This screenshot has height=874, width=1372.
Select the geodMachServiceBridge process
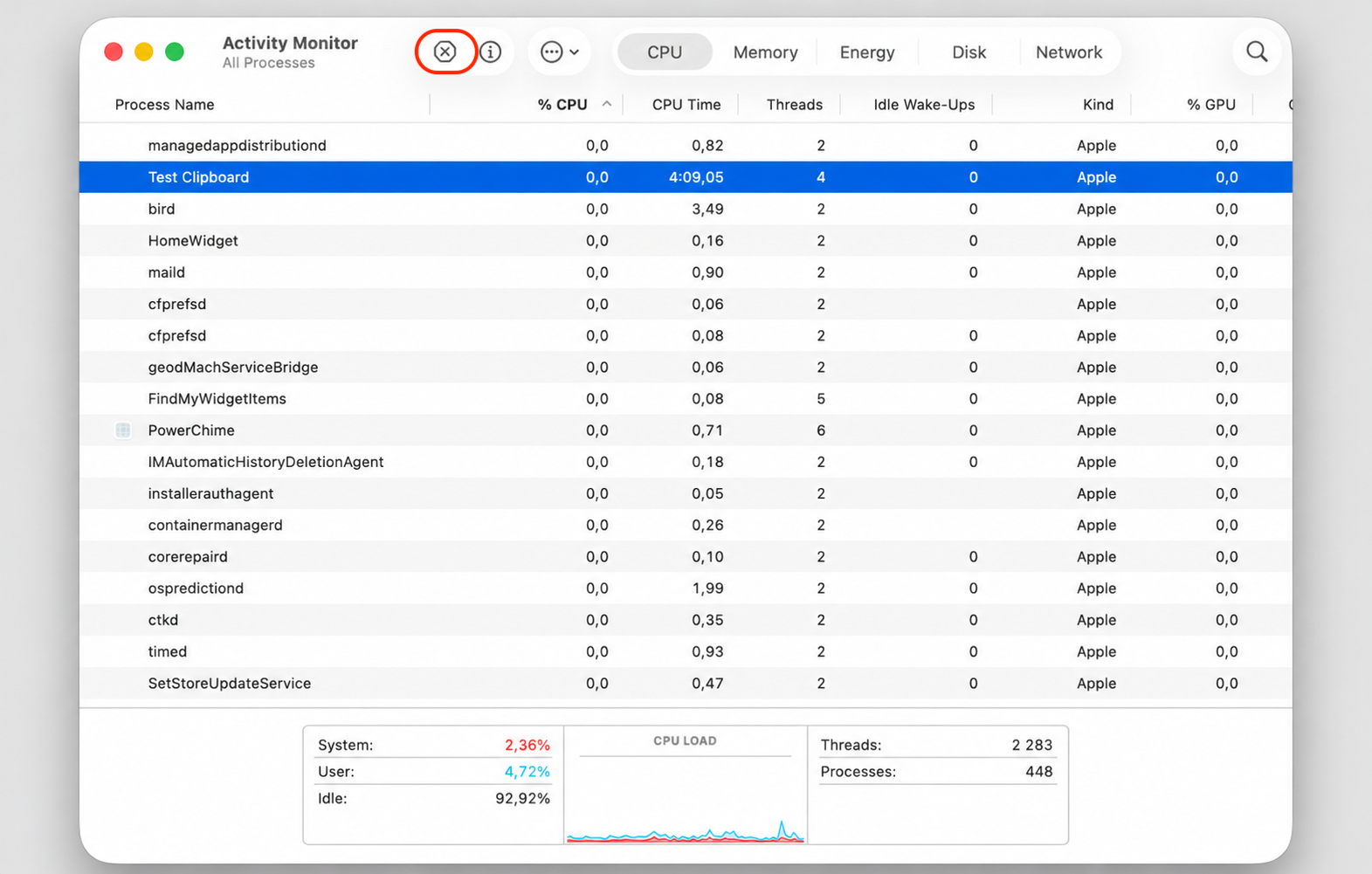pyautogui.click(x=686, y=368)
